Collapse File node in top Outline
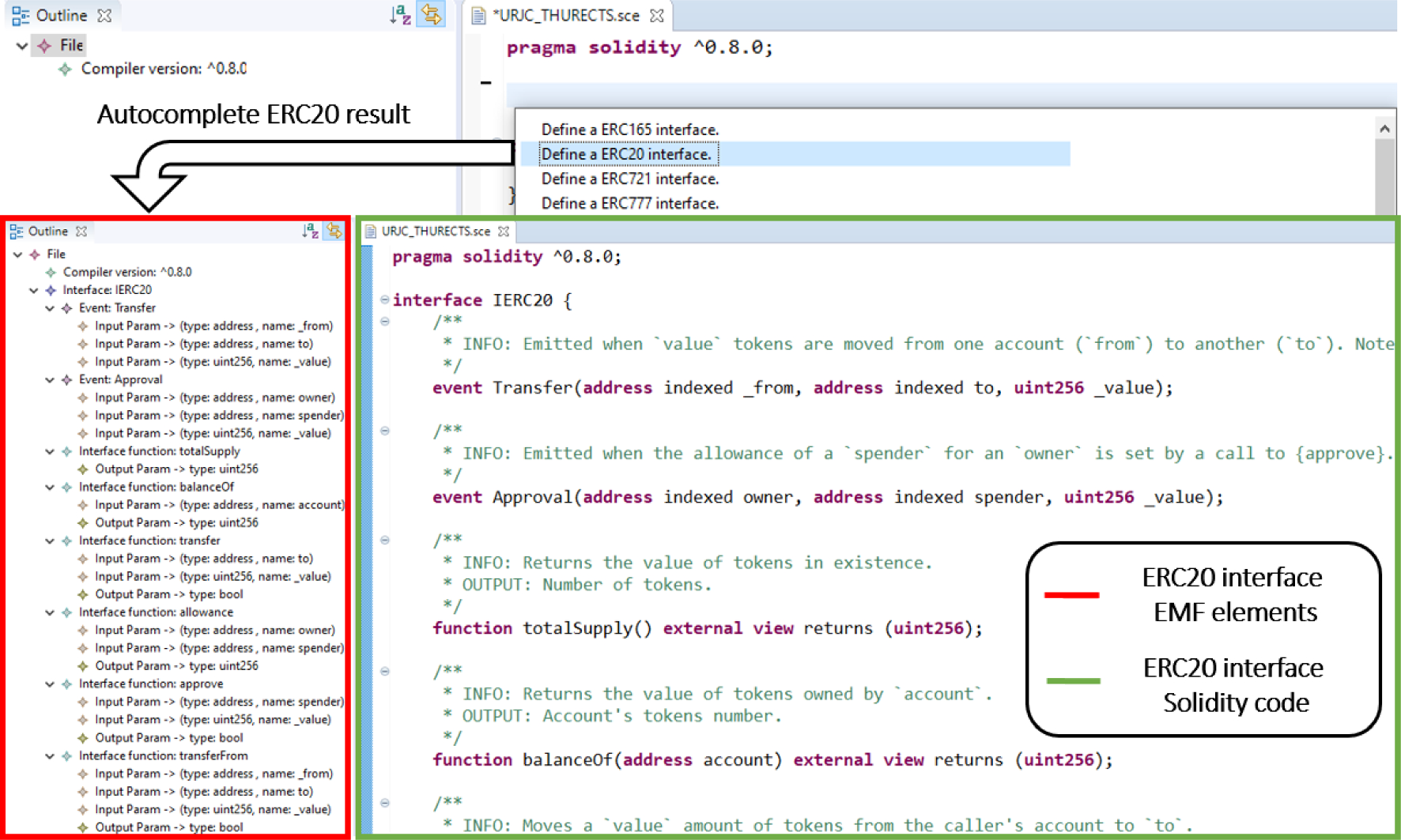This screenshot has width=1401, height=840. click(21, 46)
